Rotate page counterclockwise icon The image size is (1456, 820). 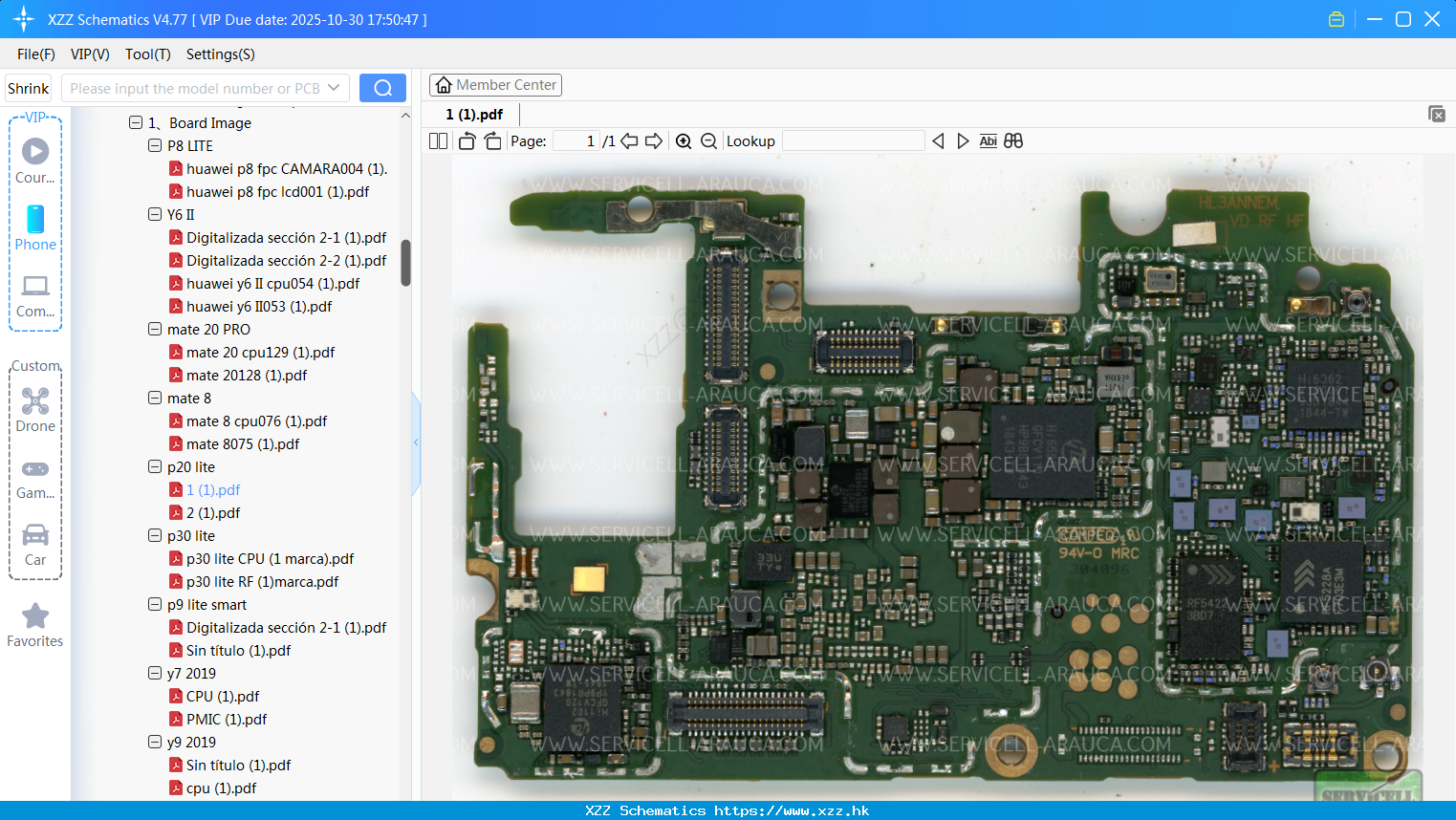(467, 141)
